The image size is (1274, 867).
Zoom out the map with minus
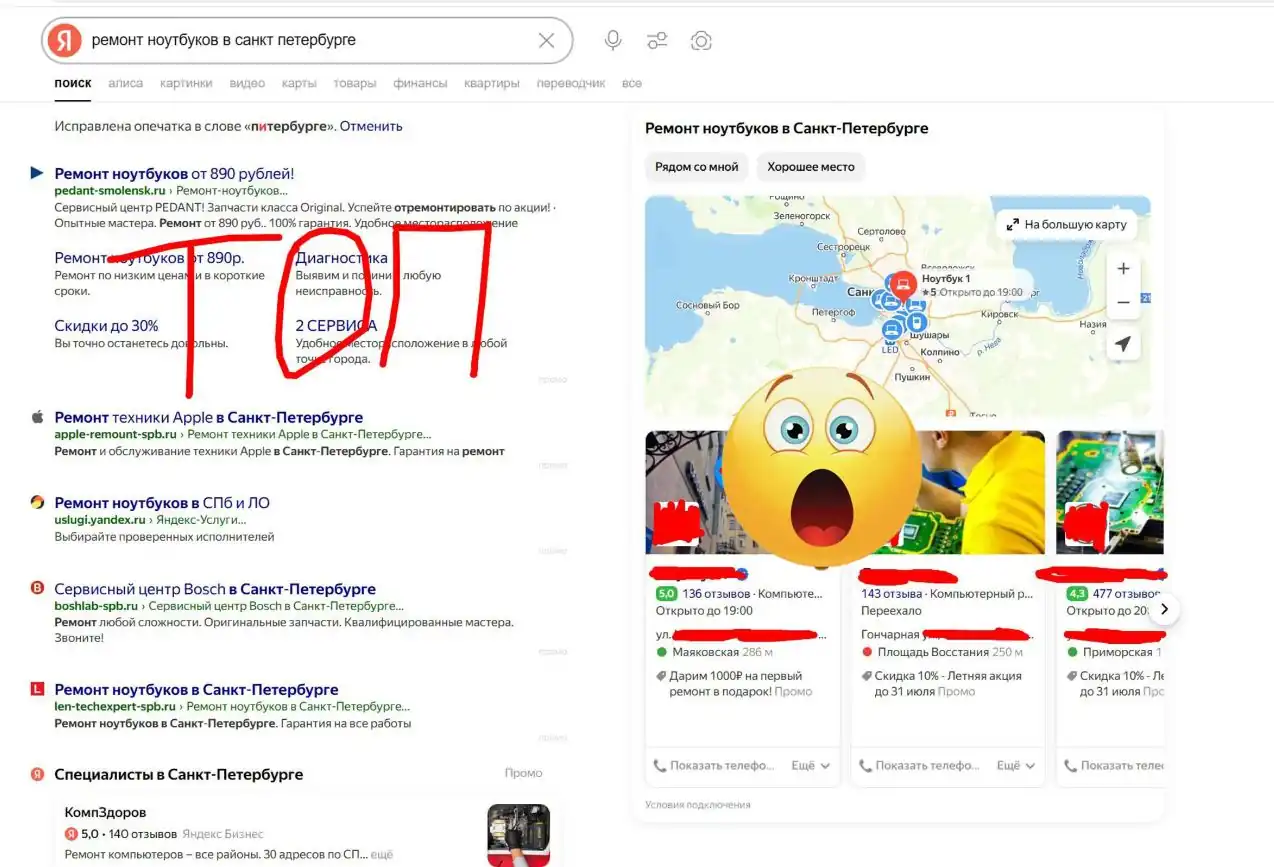pyautogui.click(x=1123, y=302)
